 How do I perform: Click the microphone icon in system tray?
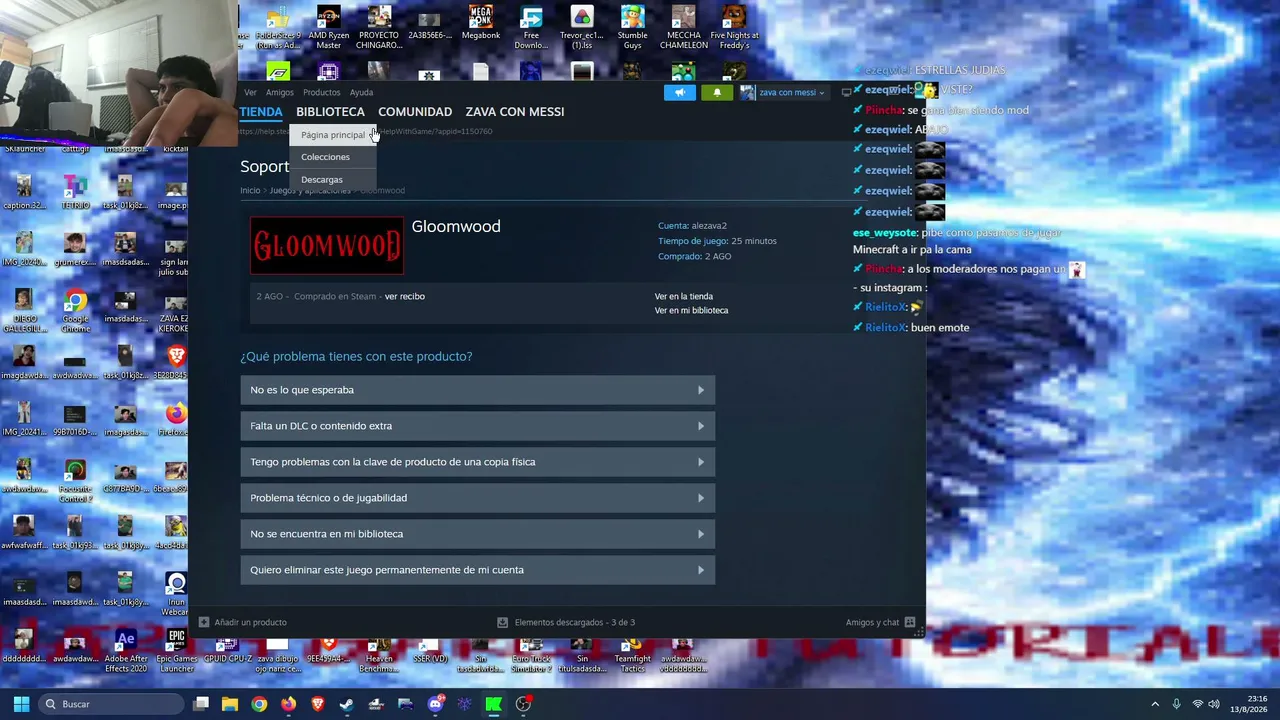click(x=1176, y=704)
